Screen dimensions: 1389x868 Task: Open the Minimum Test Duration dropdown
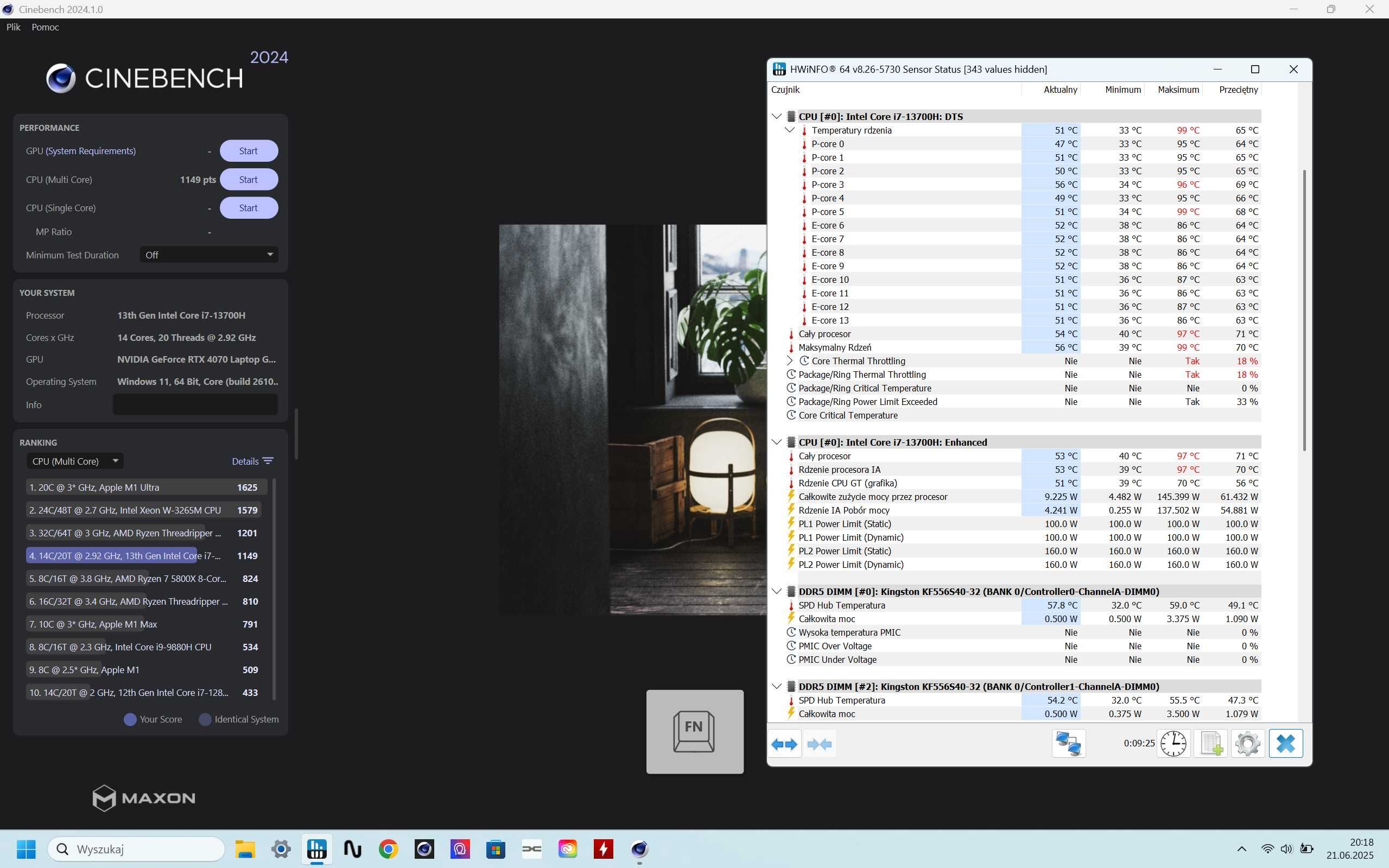coord(209,255)
